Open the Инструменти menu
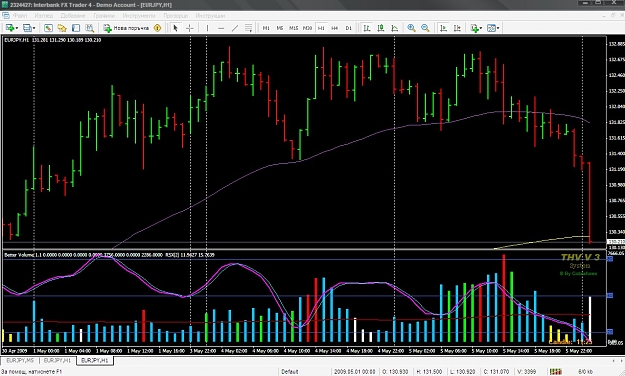The image size is (625, 376). coord(139,16)
